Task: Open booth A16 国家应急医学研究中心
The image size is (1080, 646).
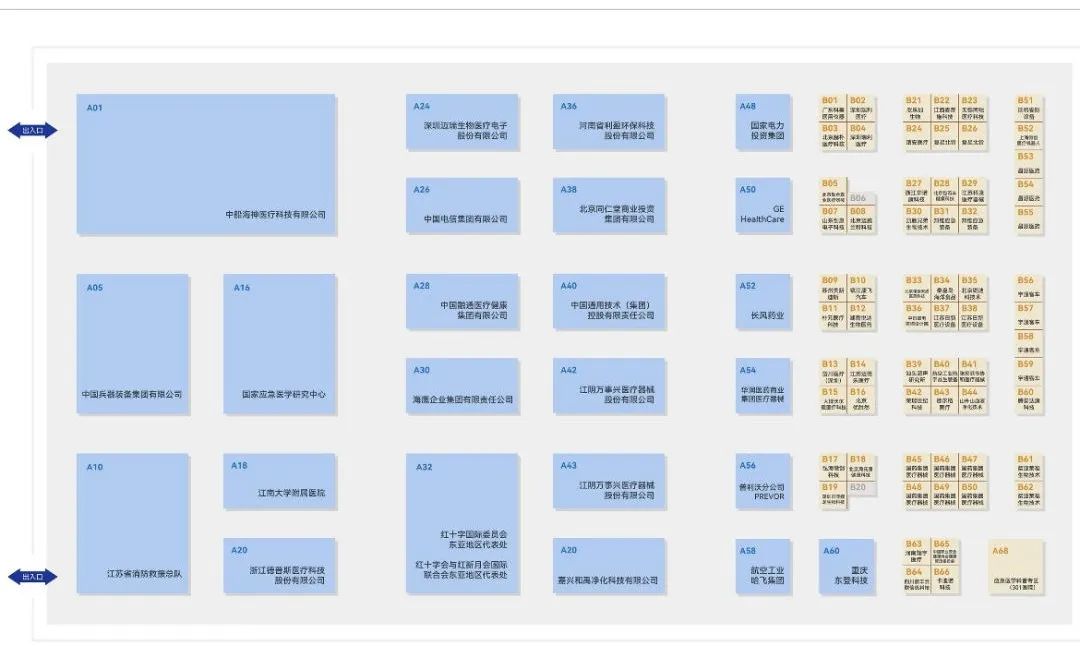Action: [x=280, y=344]
